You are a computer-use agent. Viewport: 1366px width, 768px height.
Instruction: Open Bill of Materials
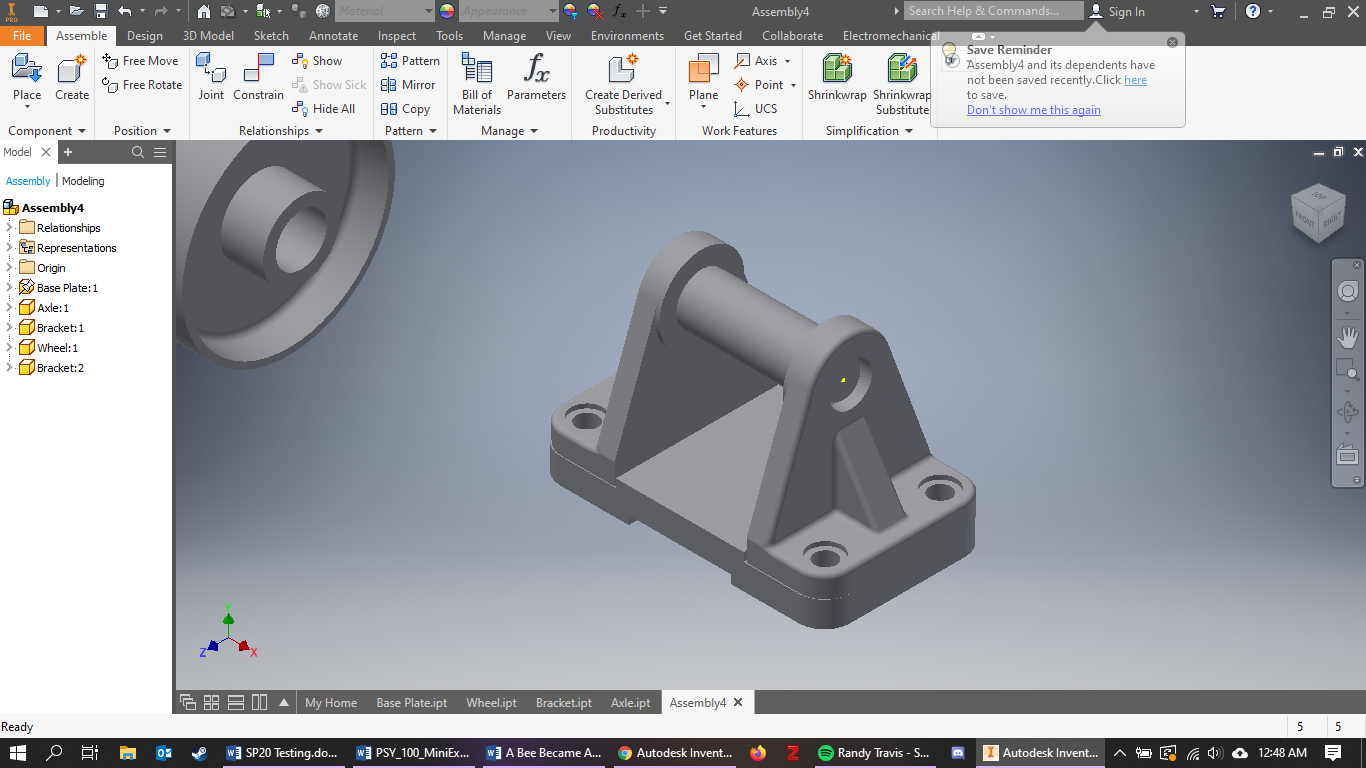(477, 84)
